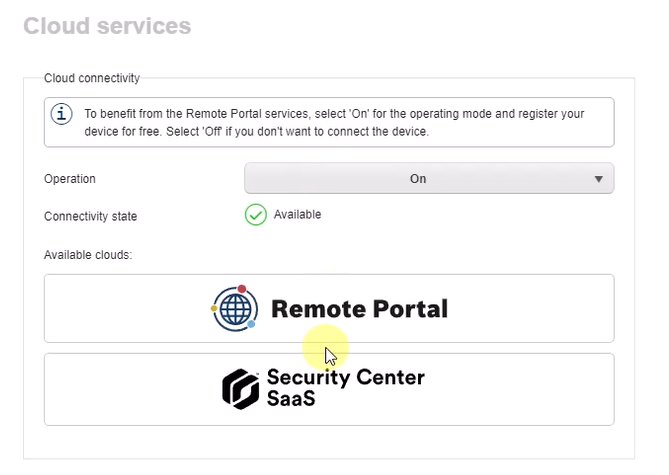Click the 'Available' status text

coord(297,215)
